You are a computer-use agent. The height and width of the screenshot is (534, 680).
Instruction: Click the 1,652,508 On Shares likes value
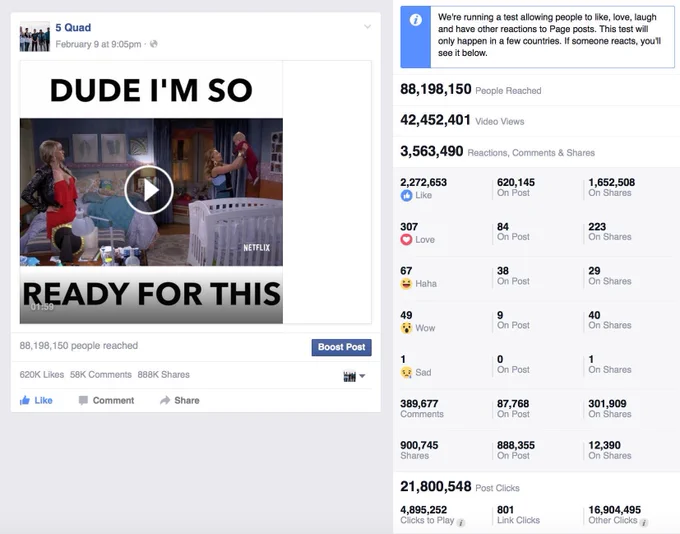click(x=611, y=182)
